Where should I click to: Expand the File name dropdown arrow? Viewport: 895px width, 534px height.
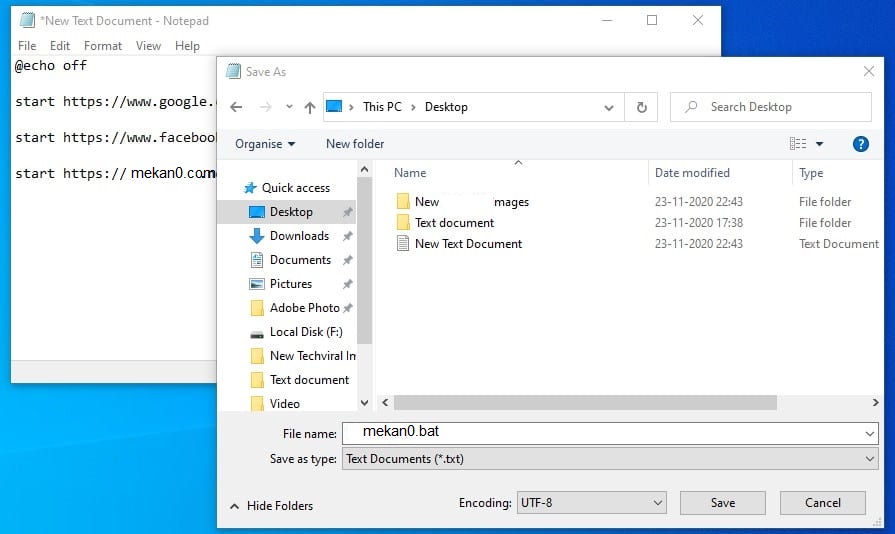point(869,434)
